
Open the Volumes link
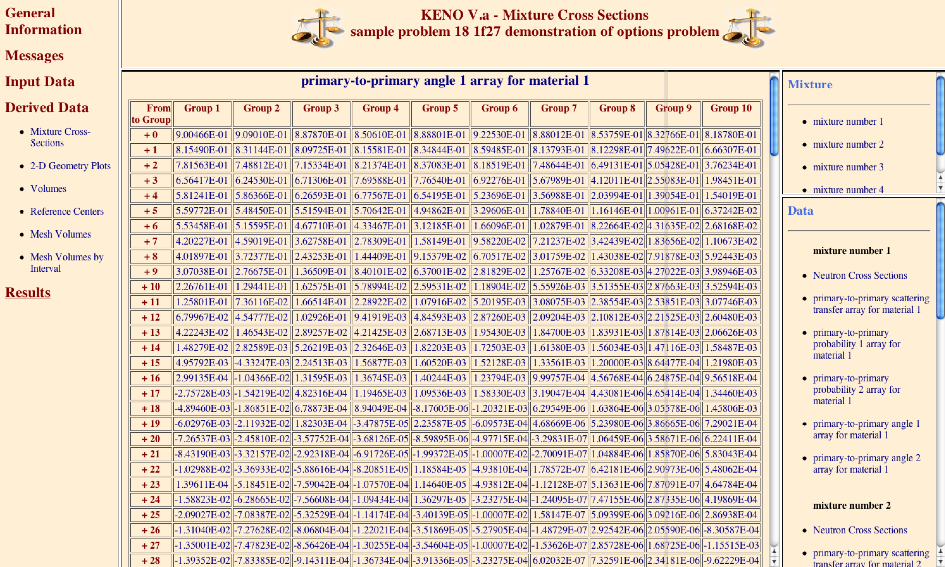pyautogui.click(x=48, y=188)
